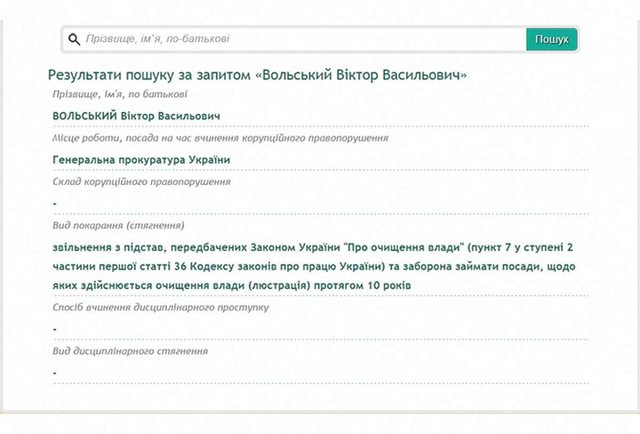Click the dash under 'Склад корупційного правопорушення'
The image size is (640, 434).
coord(55,203)
